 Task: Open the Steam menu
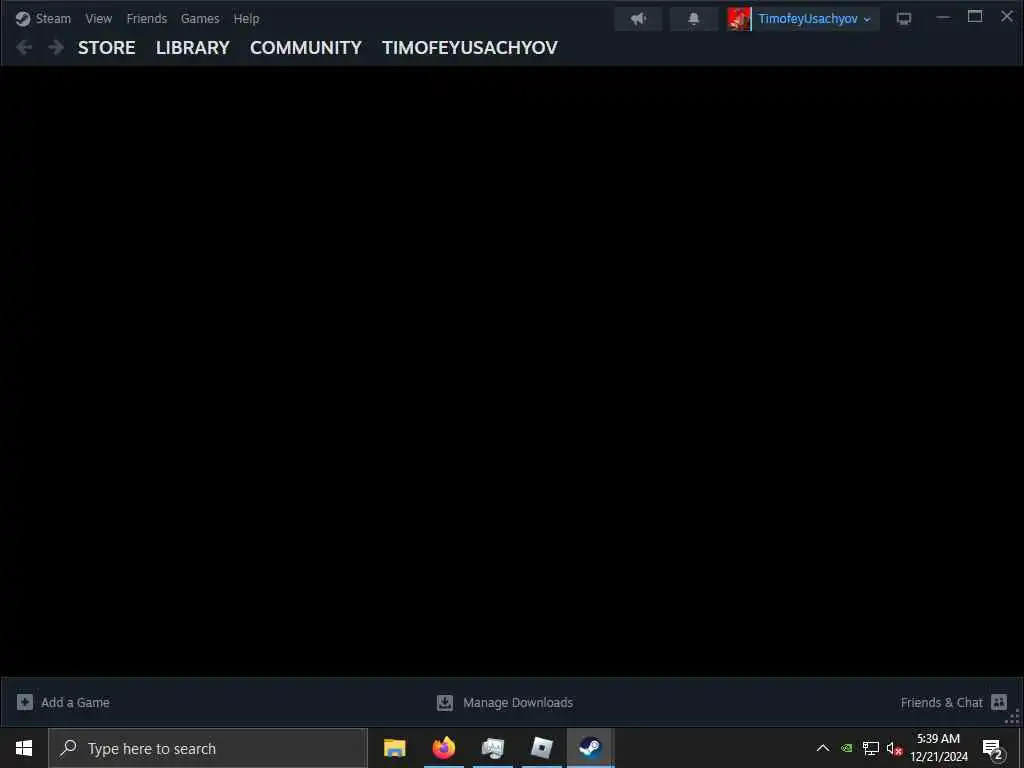coord(53,18)
